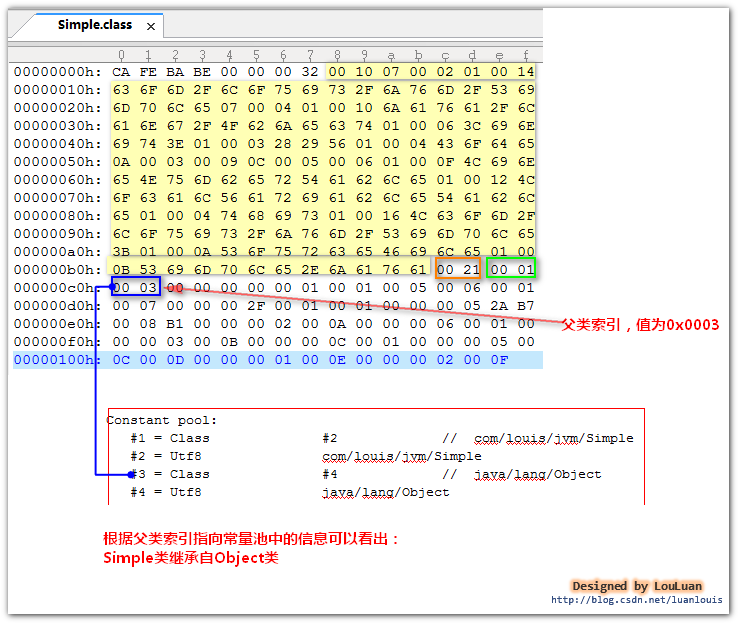This screenshot has height=623, width=738.
Task: Click byte BA in the first row
Action: click(175, 72)
